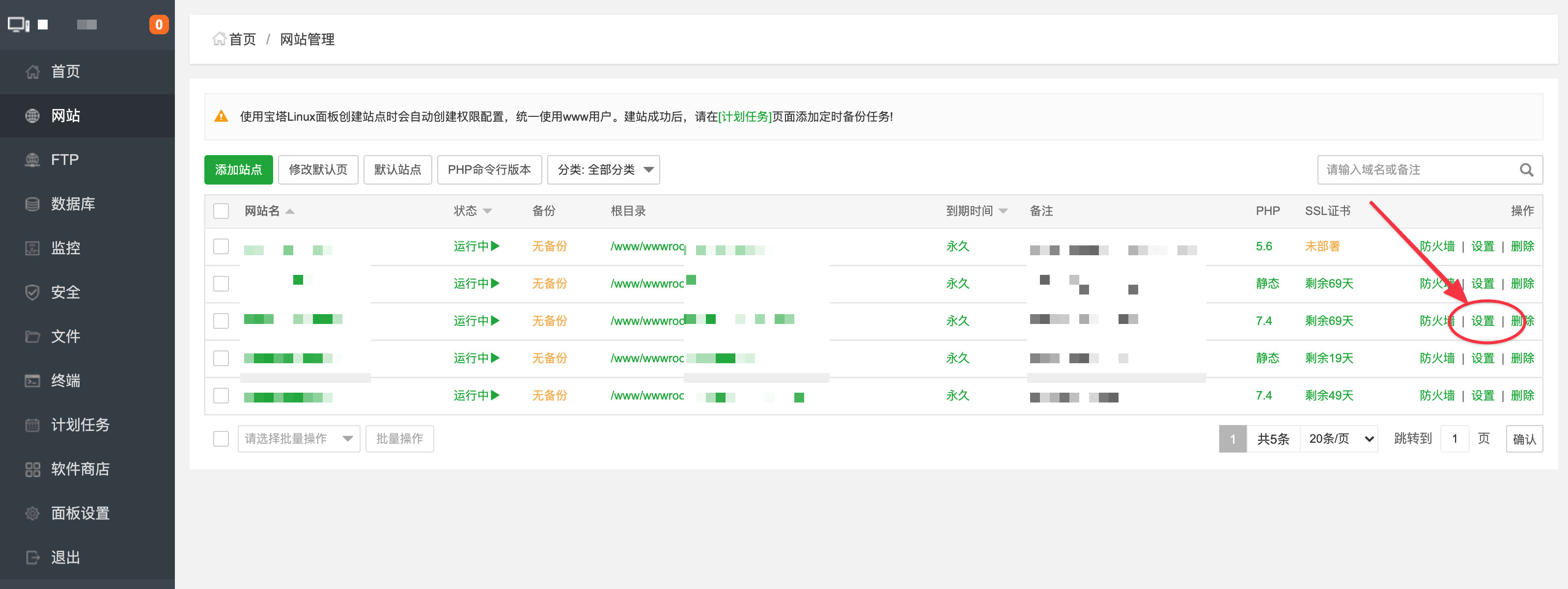Image resolution: width=1568 pixels, height=589 pixels.
Task: Toggle the checkbox beside 请选择批量操作
Action: (x=221, y=439)
